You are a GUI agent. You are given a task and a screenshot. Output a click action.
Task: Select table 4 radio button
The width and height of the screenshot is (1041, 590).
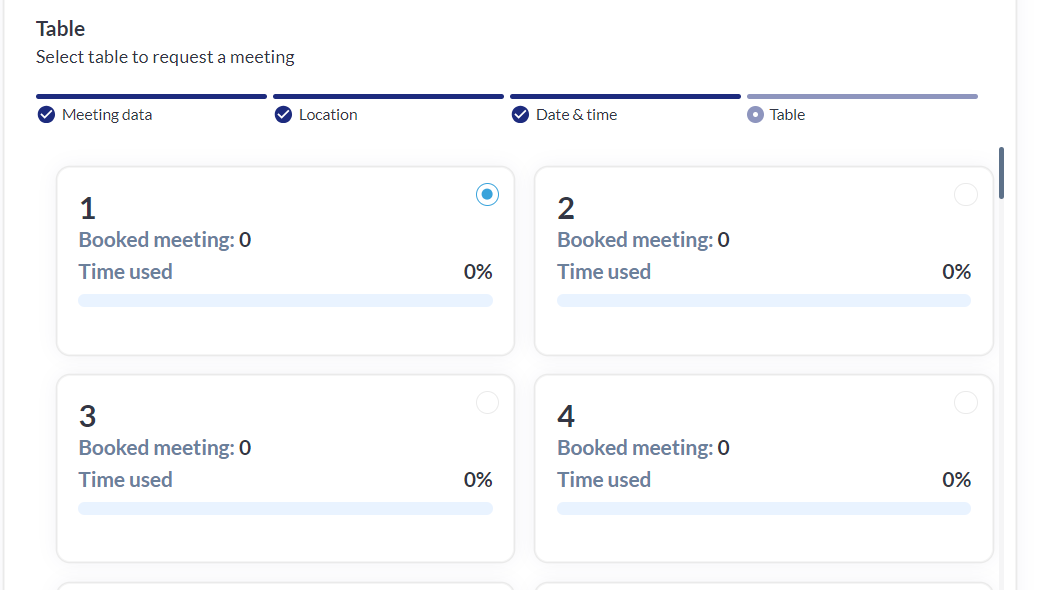(966, 403)
